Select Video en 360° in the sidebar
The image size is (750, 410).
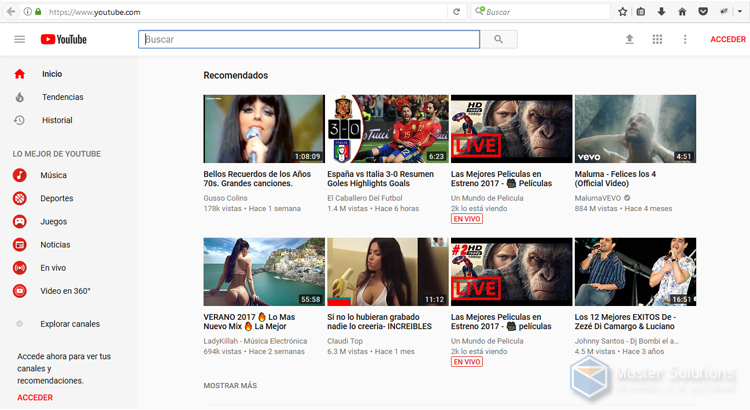(66, 291)
